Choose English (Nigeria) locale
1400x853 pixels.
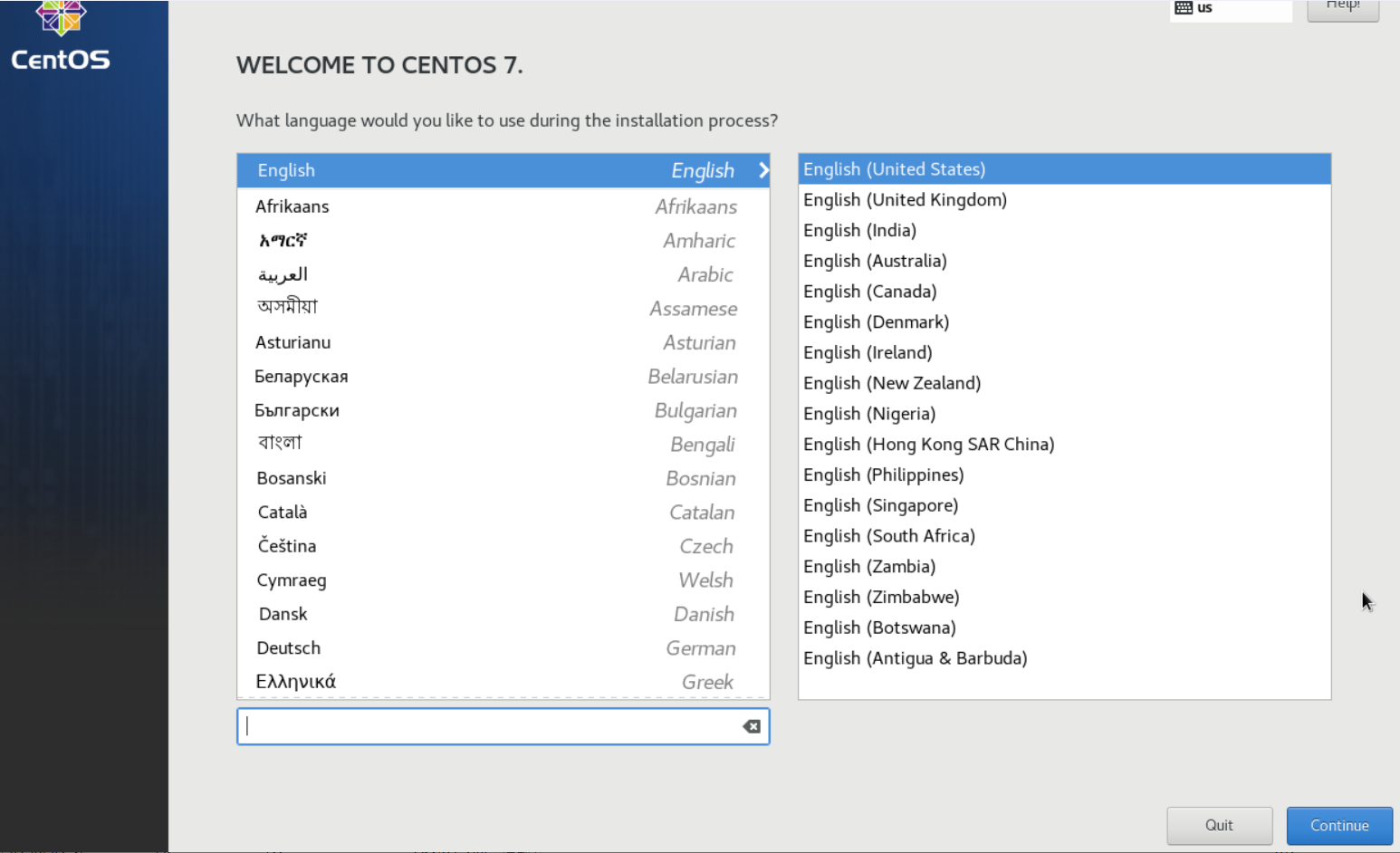1064,414
